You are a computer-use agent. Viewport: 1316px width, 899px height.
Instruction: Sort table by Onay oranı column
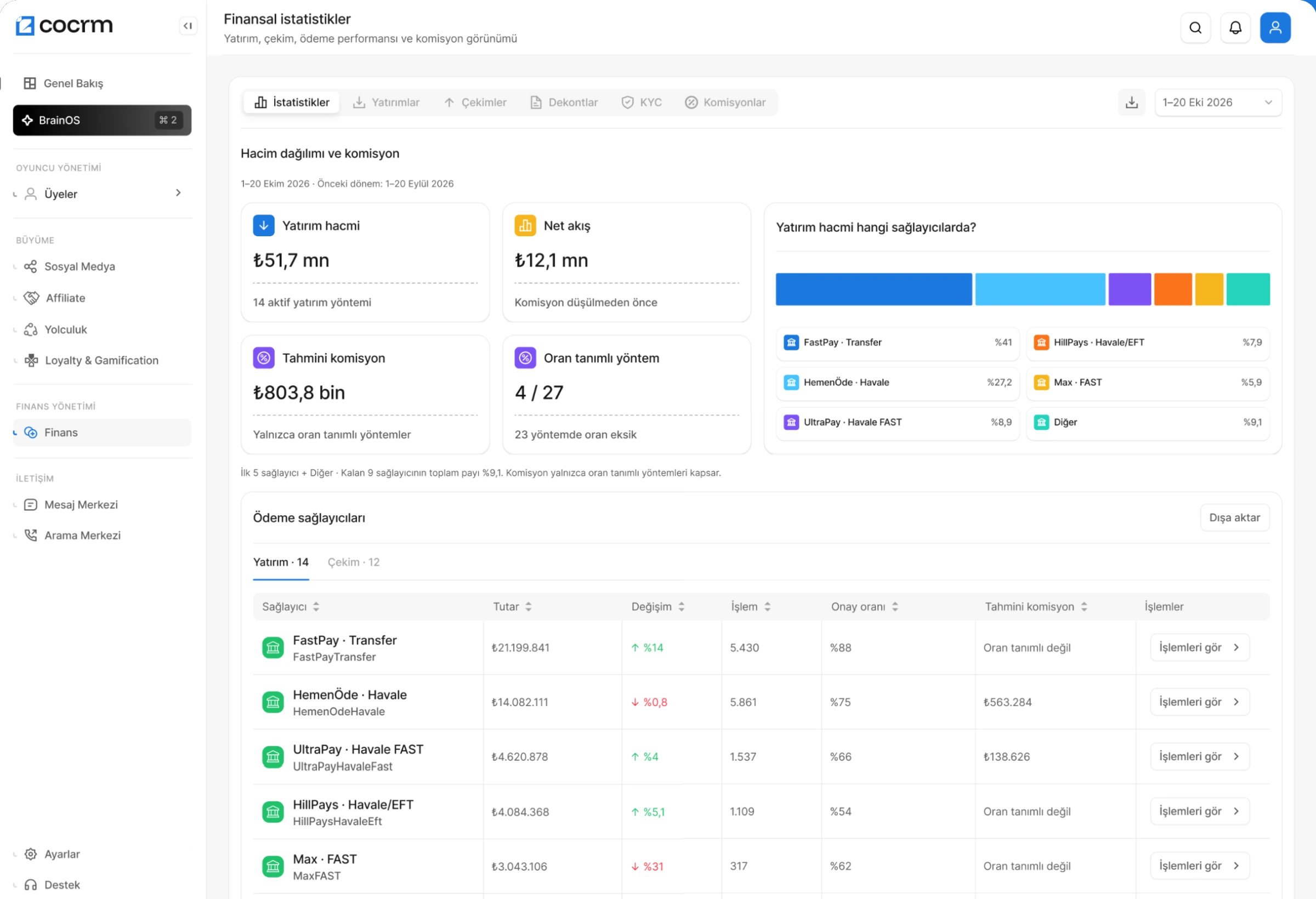[x=864, y=607]
